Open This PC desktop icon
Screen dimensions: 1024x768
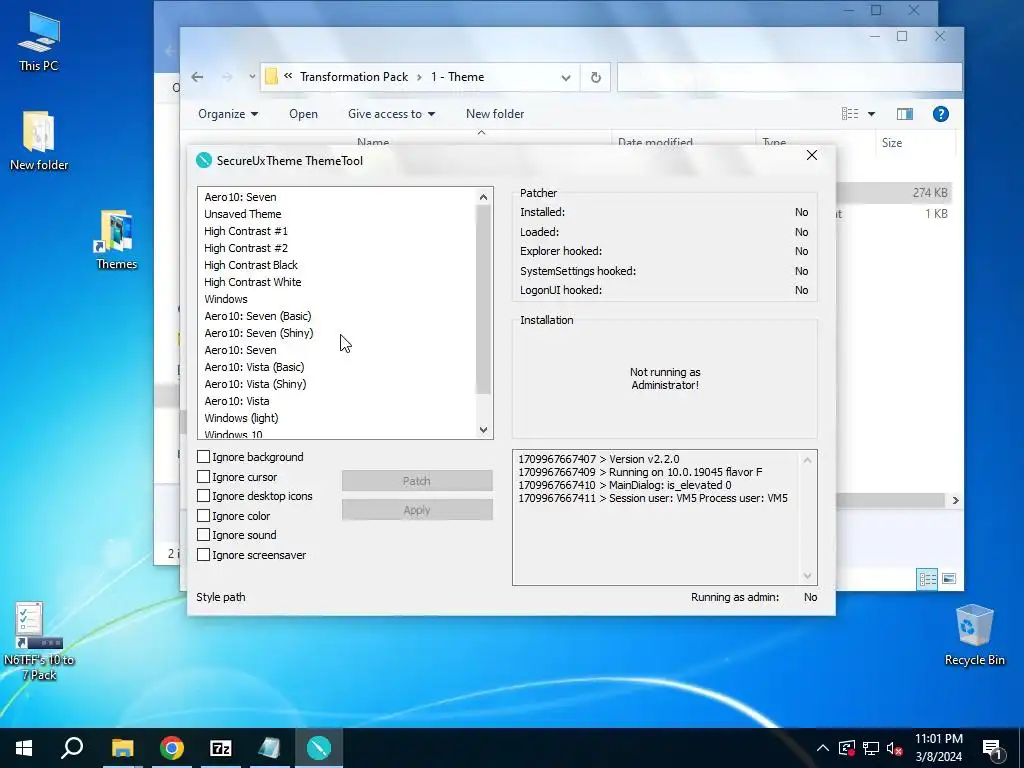39,42
